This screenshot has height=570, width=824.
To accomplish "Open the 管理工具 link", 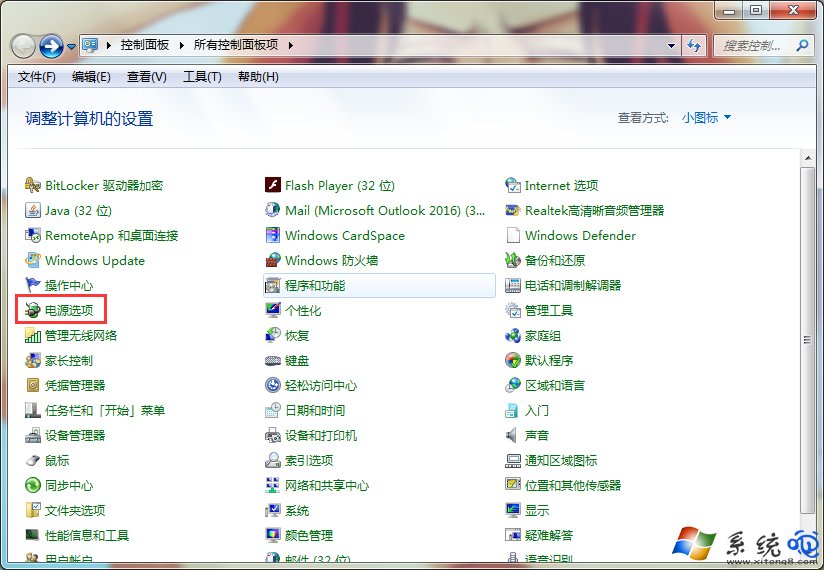I will pos(549,310).
